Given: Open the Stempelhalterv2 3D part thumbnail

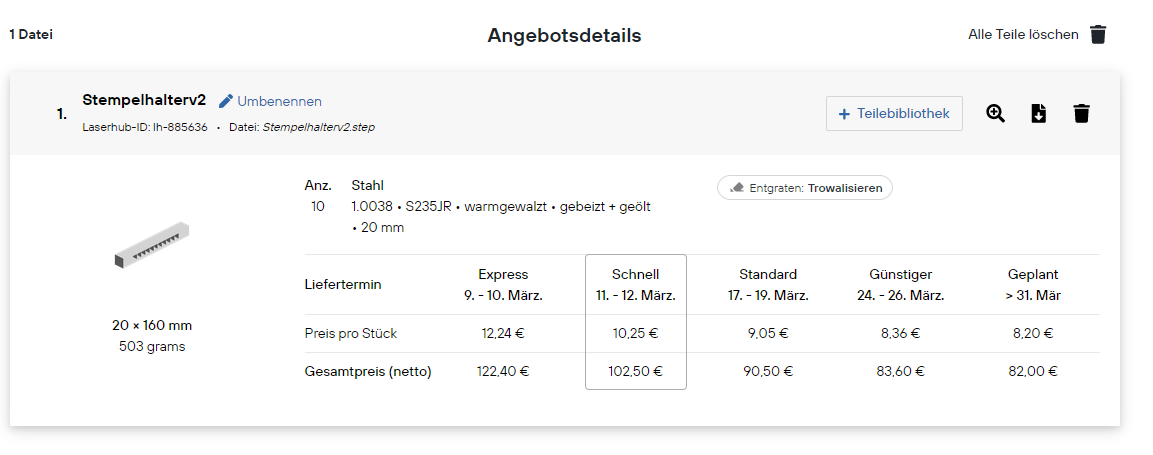Looking at the screenshot, I should pyautogui.click(x=151, y=245).
